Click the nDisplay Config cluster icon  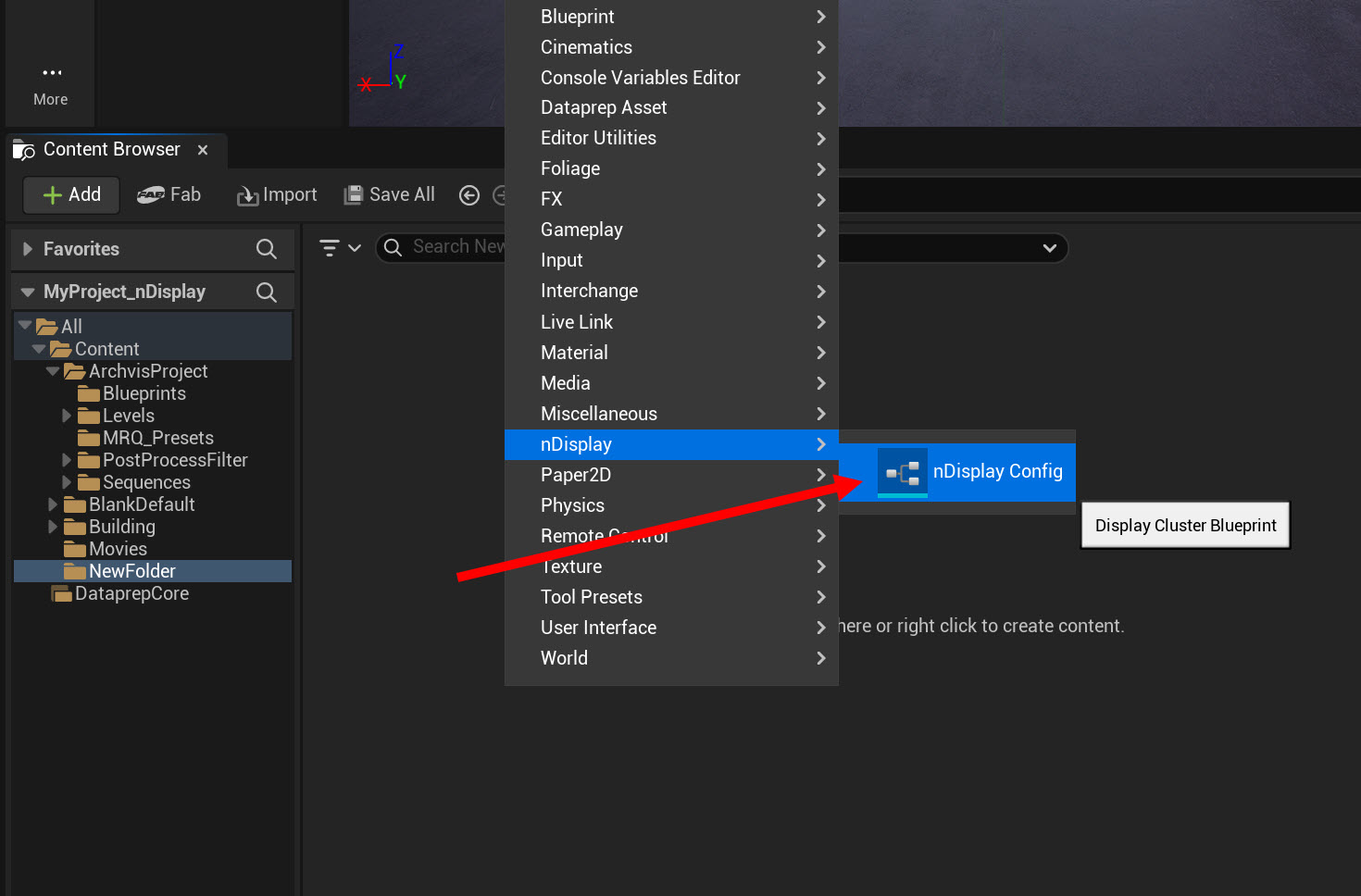(903, 473)
